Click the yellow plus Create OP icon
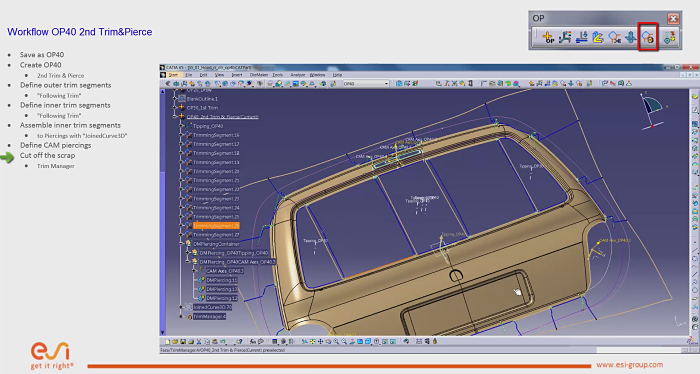Viewport: 700px width, 374px height. click(548, 37)
